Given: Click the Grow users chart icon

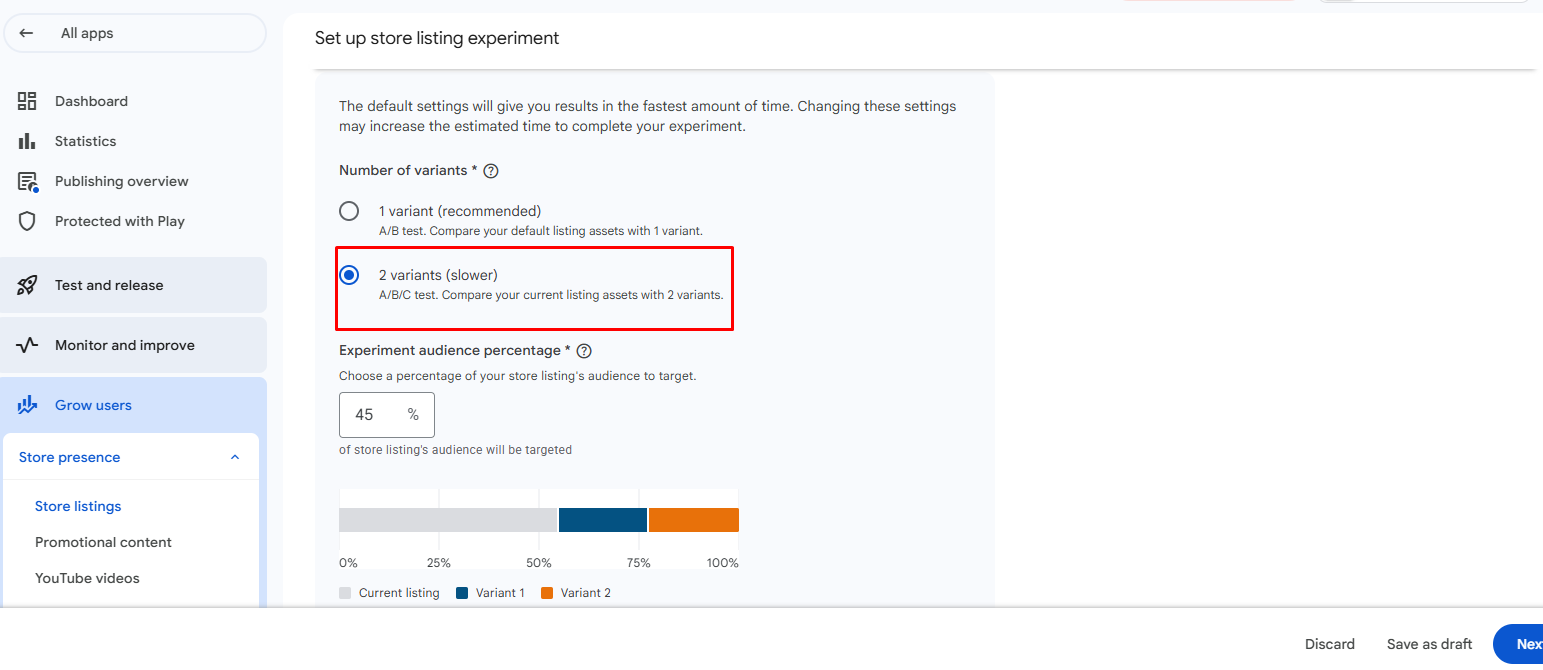Looking at the screenshot, I should tap(27, 405).
